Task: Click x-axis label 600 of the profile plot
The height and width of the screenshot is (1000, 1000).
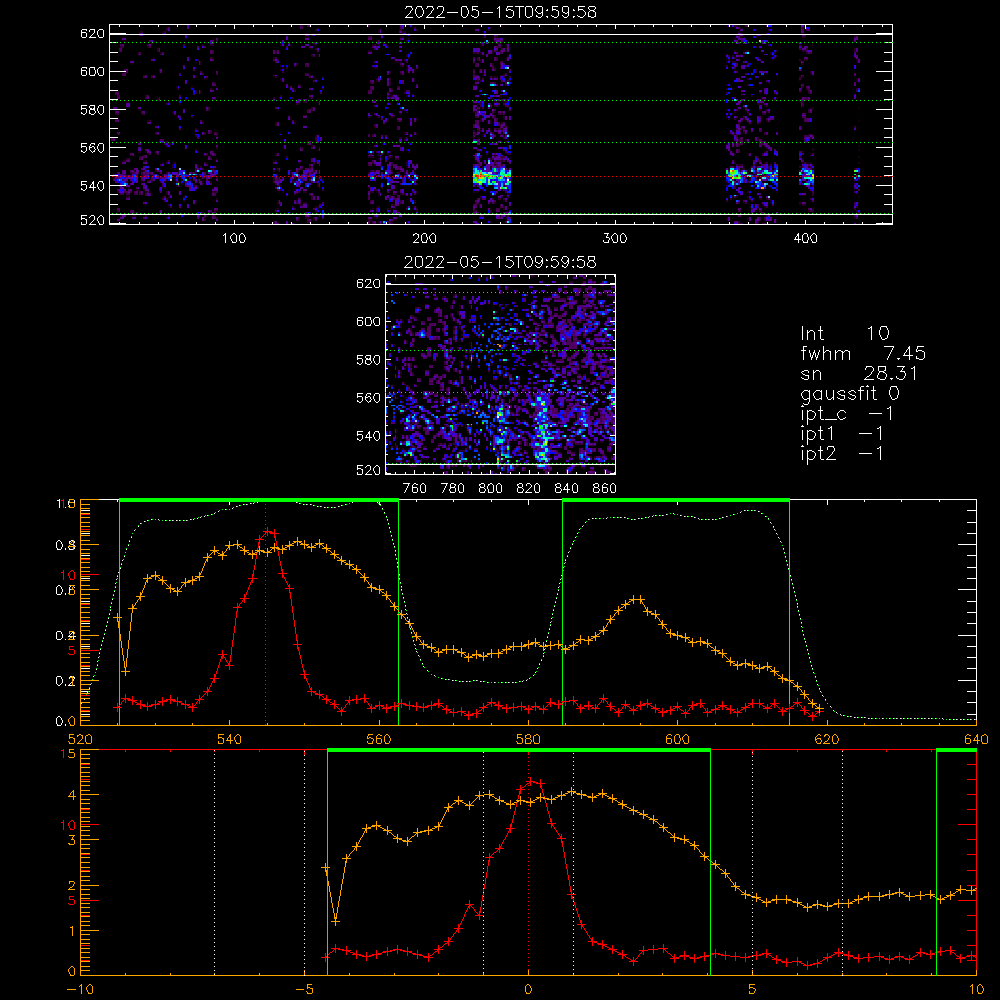Action: coord(677,740)
